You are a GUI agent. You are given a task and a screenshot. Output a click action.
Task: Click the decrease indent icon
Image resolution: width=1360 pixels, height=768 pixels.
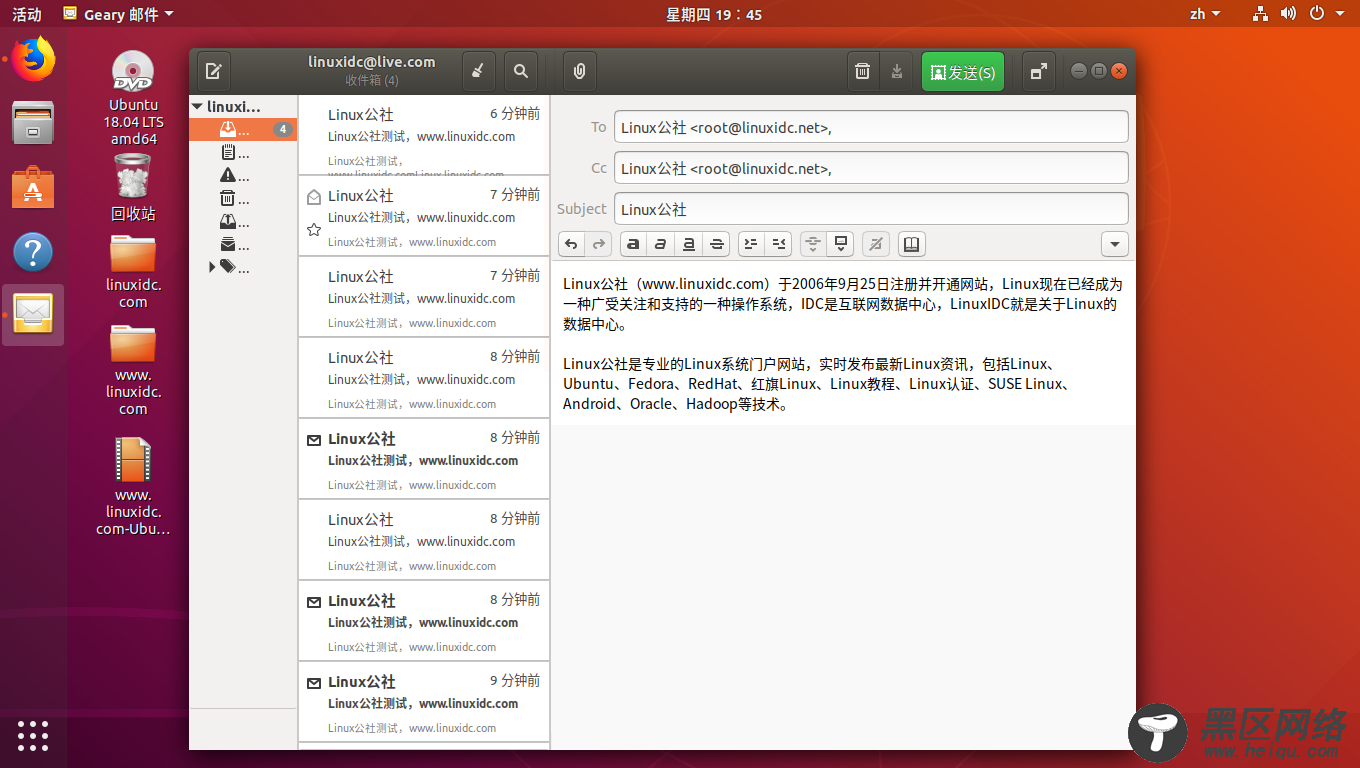tap(778, 244)
